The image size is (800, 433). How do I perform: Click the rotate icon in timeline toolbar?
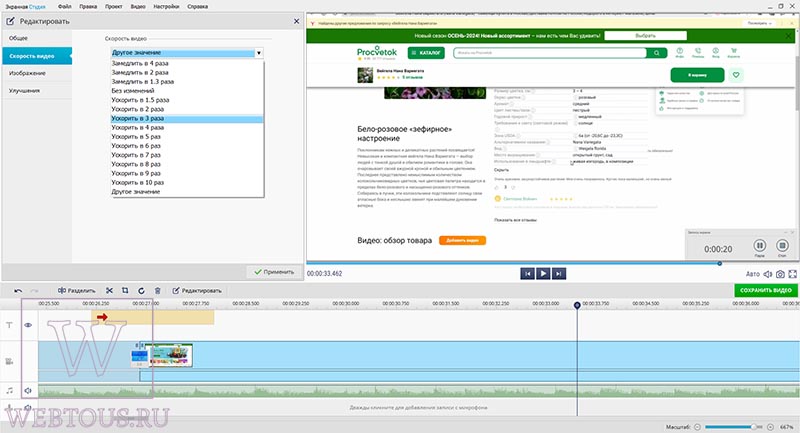[141, 291]
